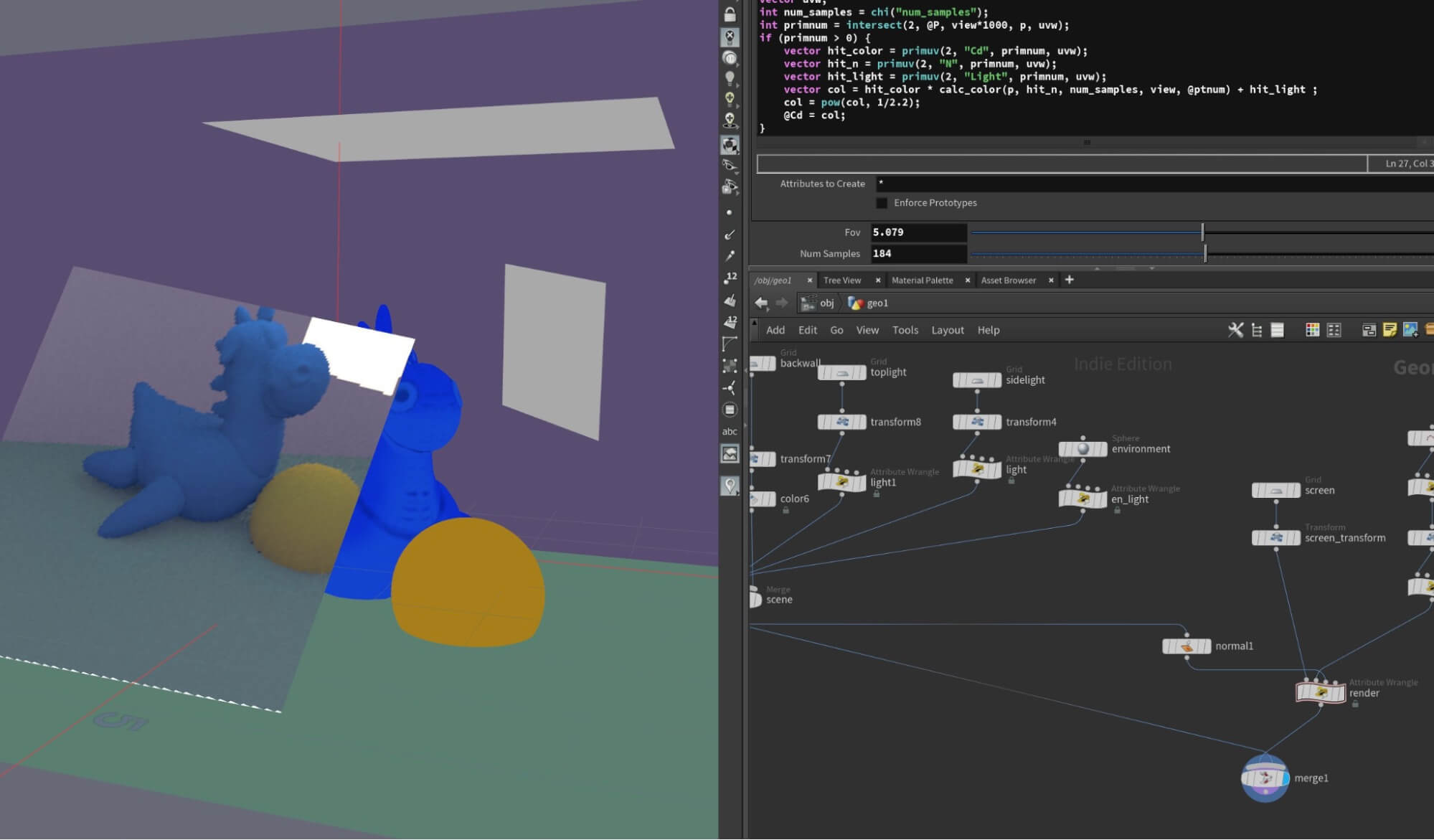Open the color palette grid icon

pyautogui.click(x=1312, y=330)
